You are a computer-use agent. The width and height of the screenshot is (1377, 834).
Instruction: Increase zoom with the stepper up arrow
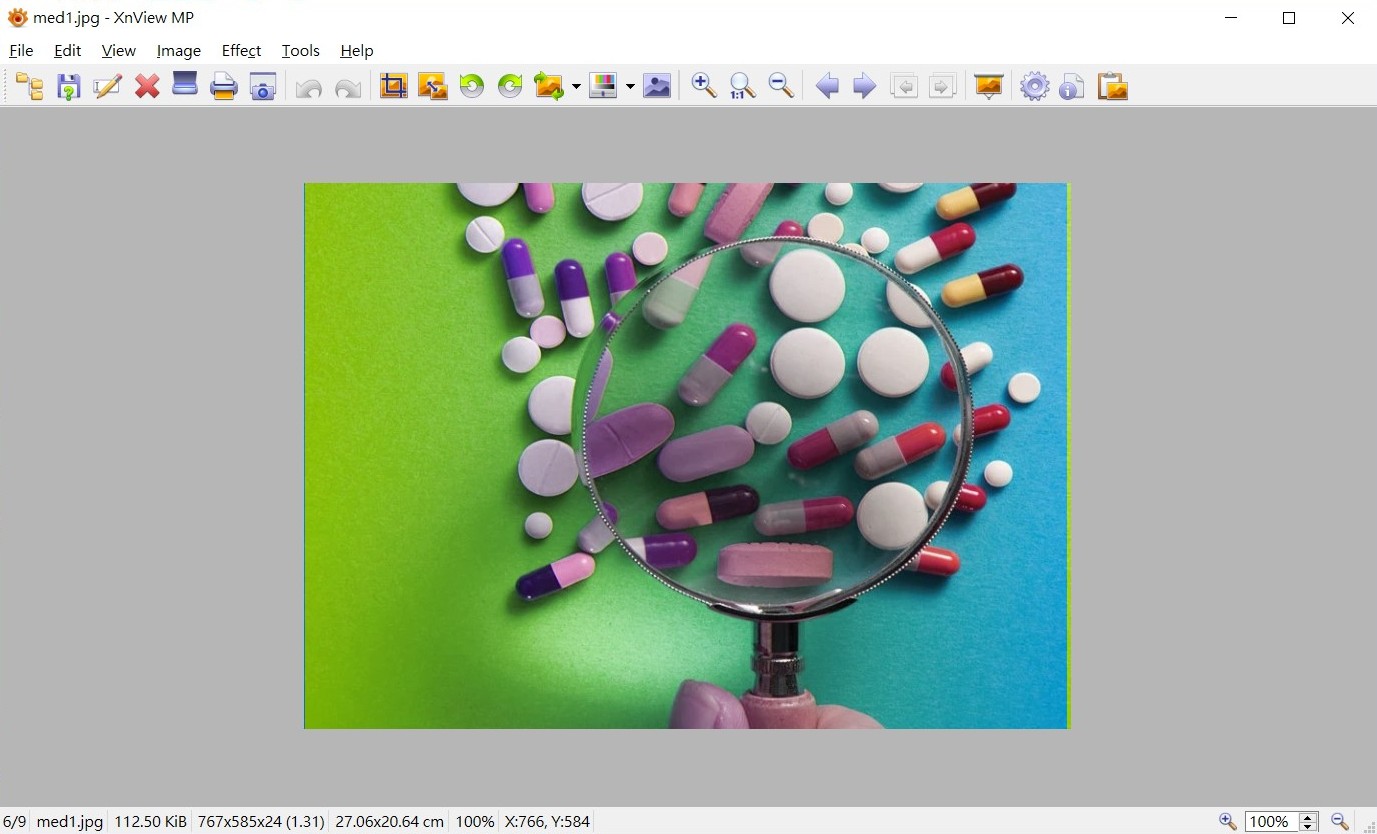coord(1308,817)
